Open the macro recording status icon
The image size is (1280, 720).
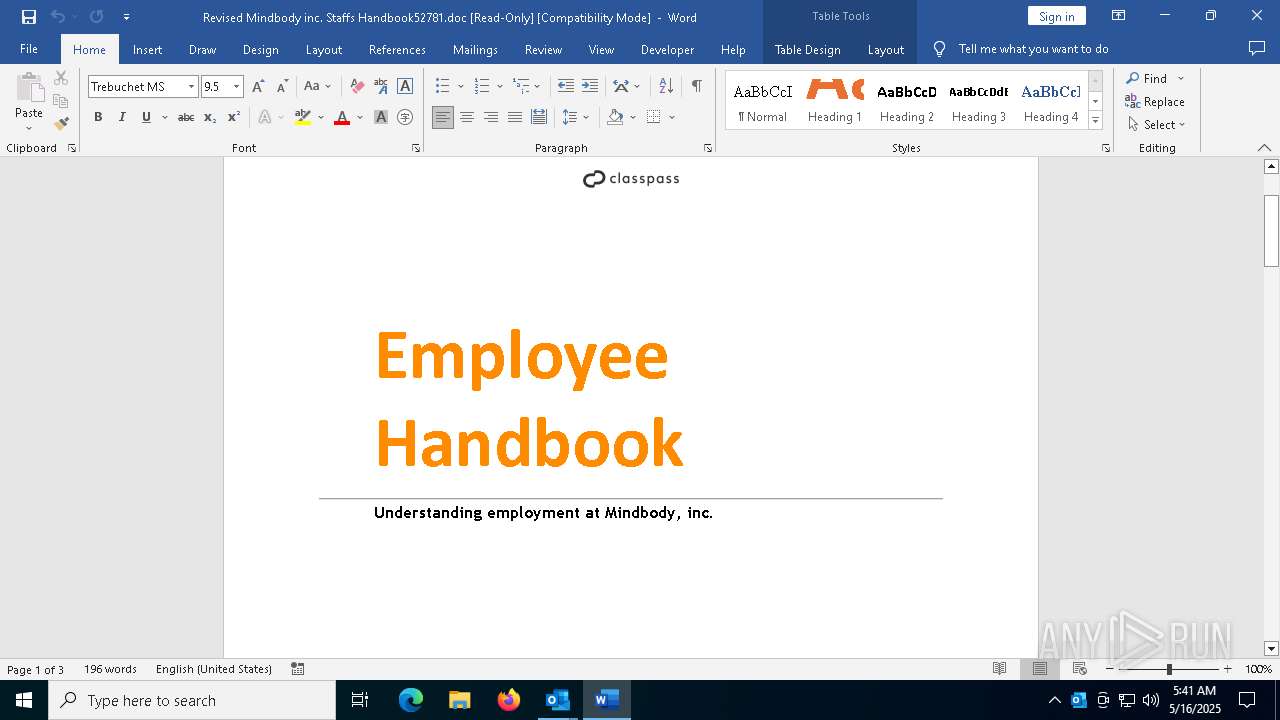pos(297,669)
